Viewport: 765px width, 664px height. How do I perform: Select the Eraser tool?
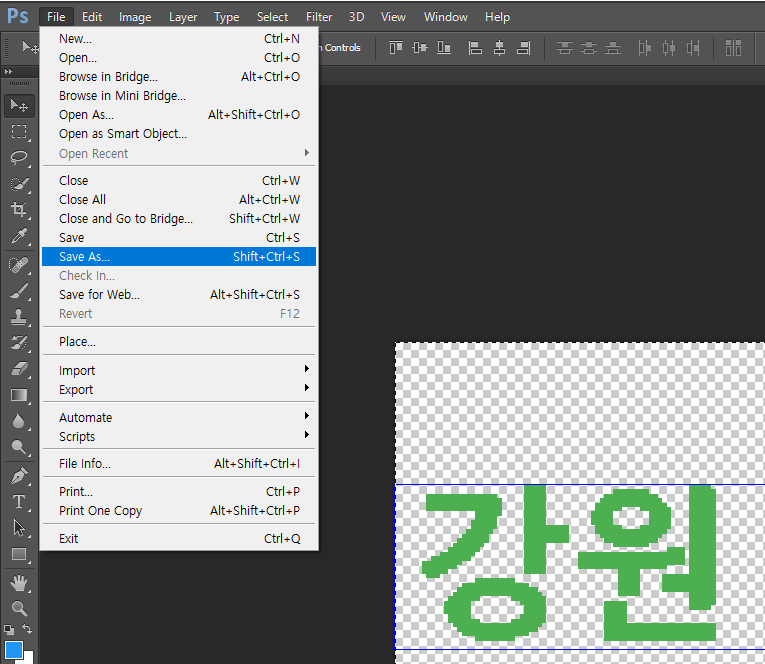coord(19,369)
